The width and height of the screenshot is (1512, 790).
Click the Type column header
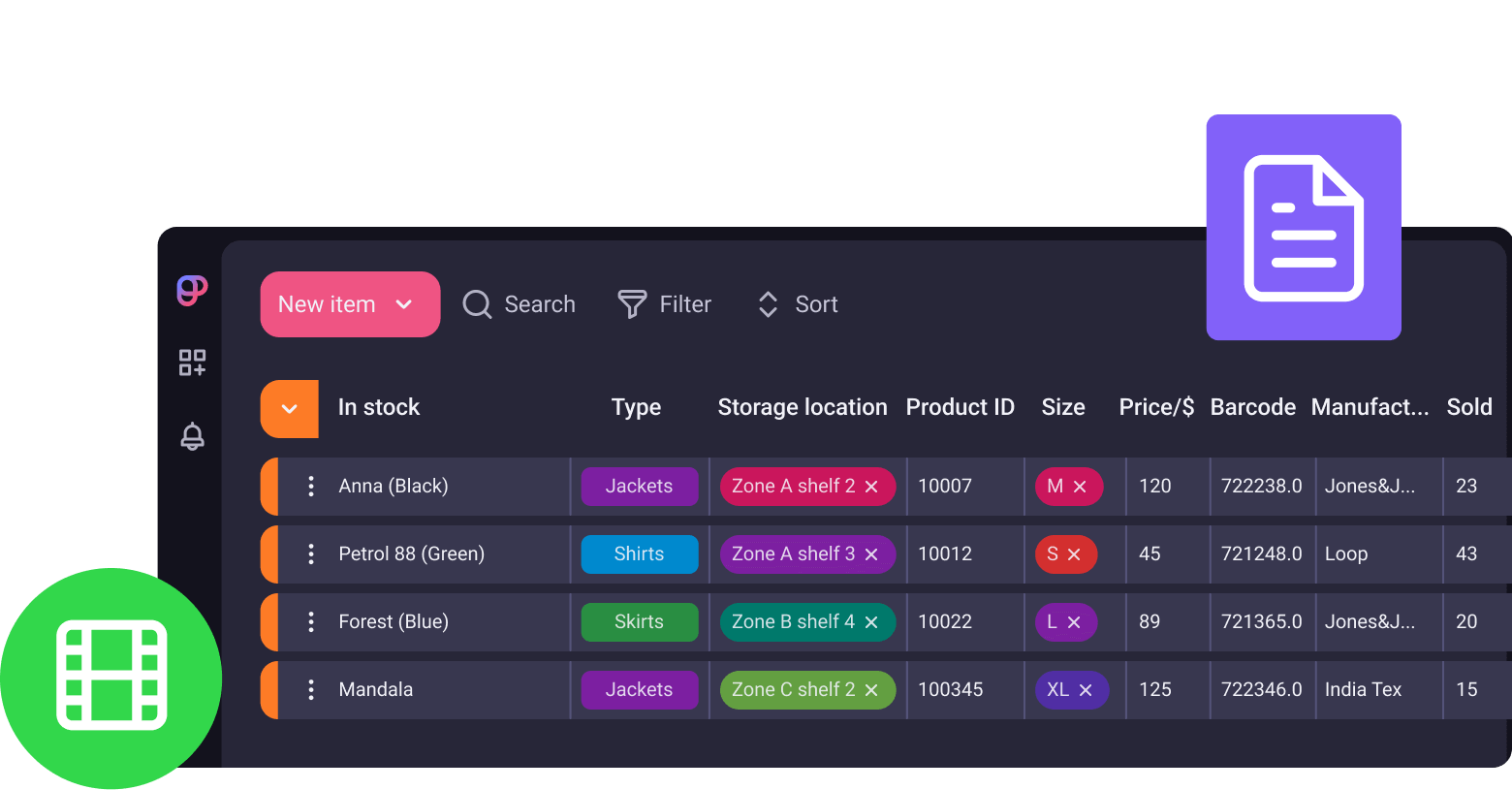[636, 407]
